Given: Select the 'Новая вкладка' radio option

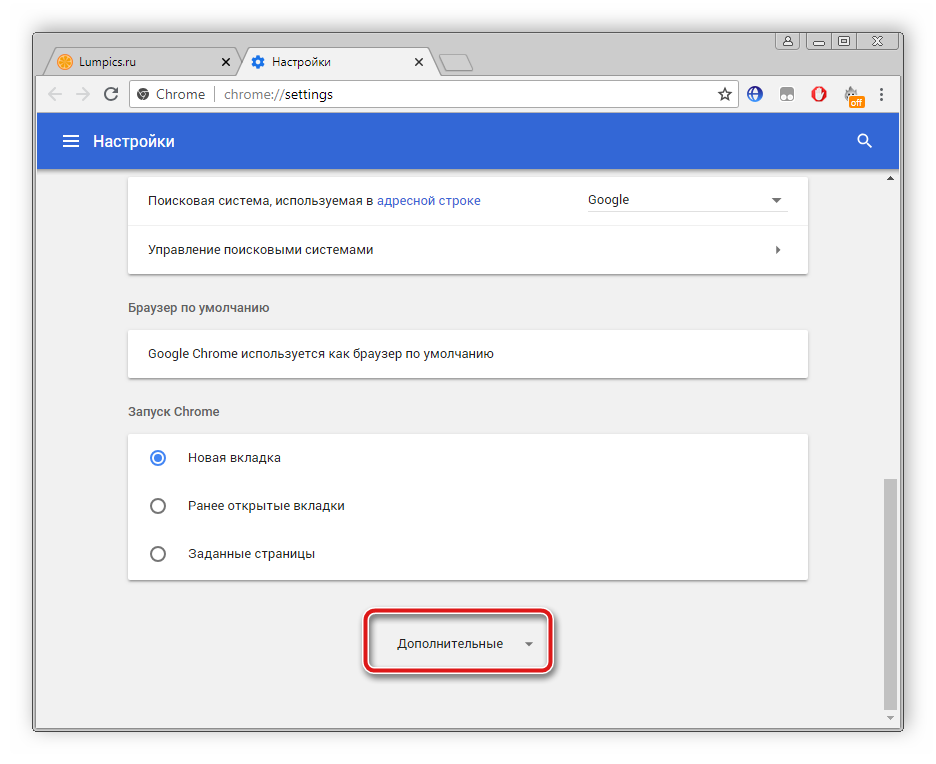Looking at the screenshot, I should tap(157, 458).
